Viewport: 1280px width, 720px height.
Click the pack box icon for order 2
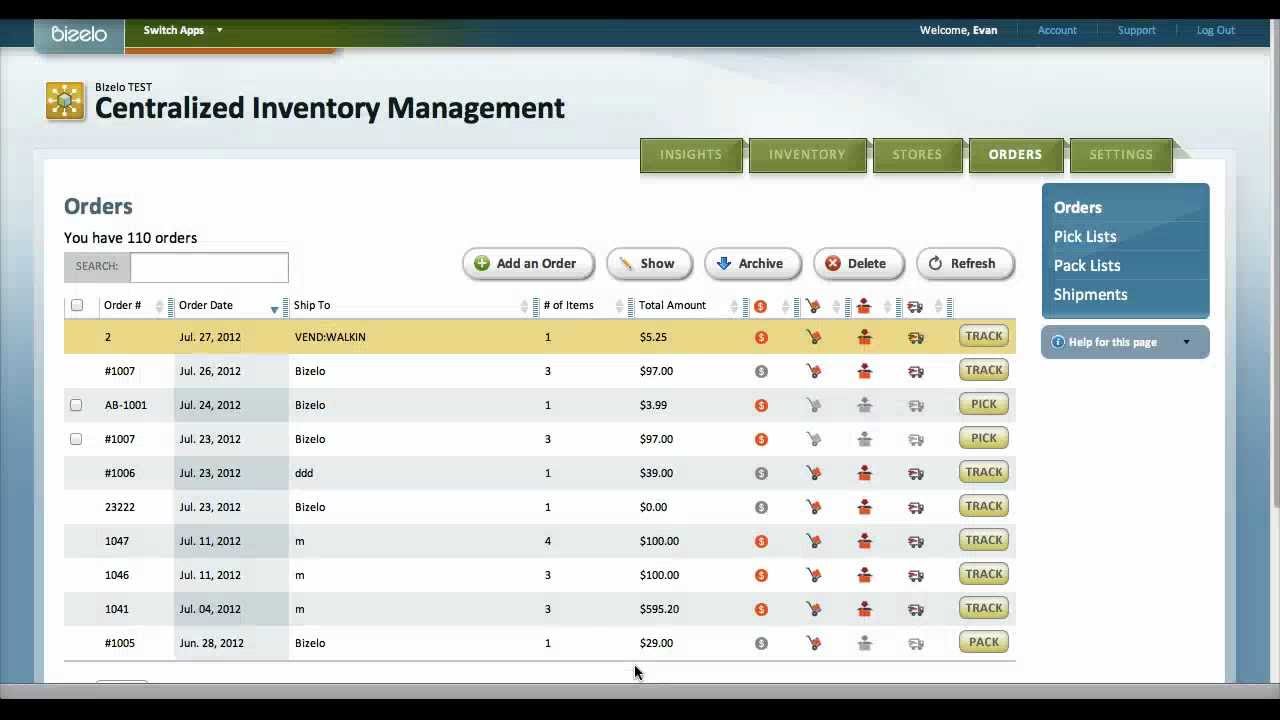coord(865,338)
